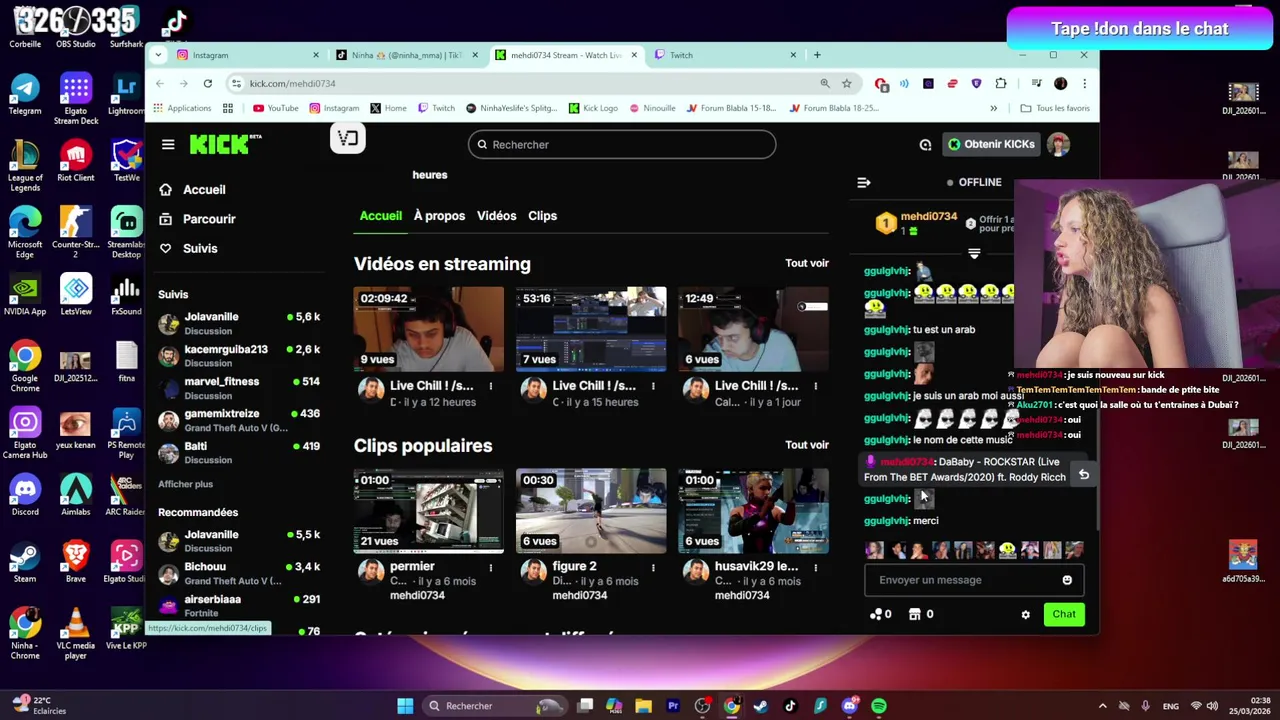Click Tout voir for Clips populaires
This screenshot has height=720, width=1280.
(807, 445)
